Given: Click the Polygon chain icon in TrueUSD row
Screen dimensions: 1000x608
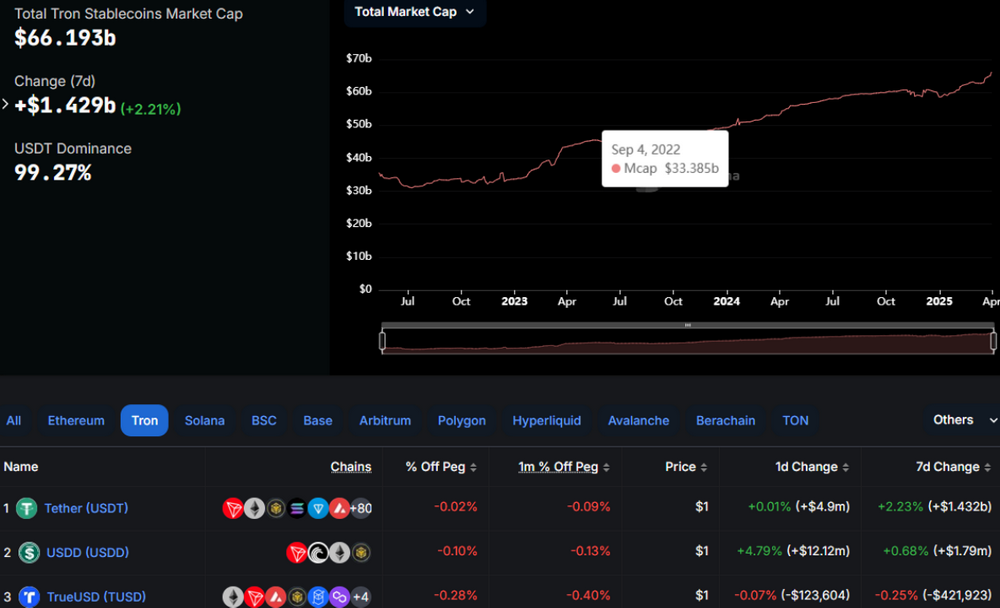Looking at the screenshot, I should (x=339, y=597).
